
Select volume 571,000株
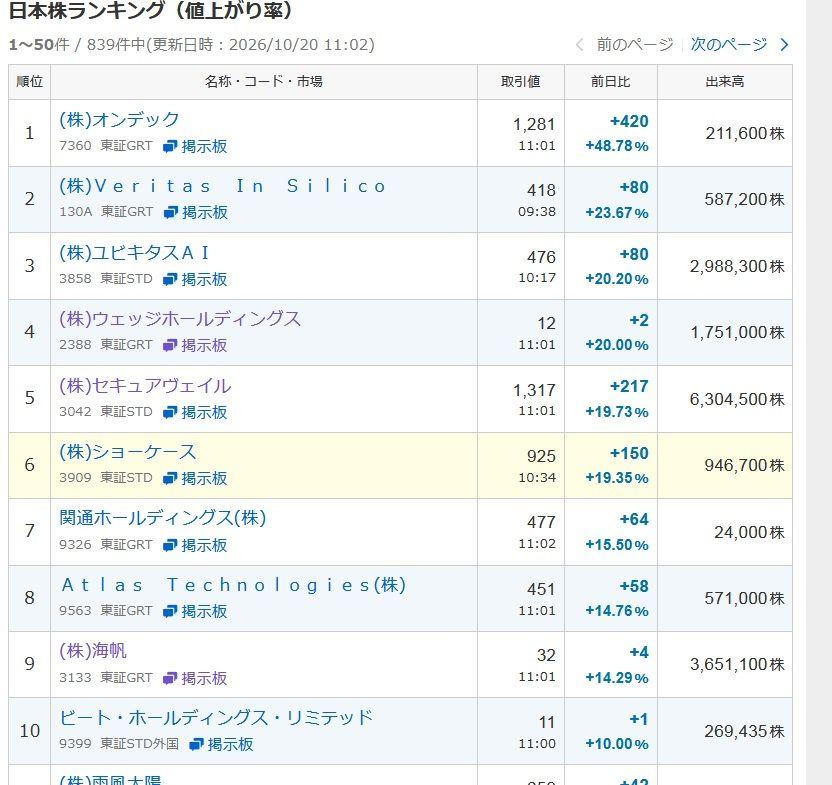(744, 599)
